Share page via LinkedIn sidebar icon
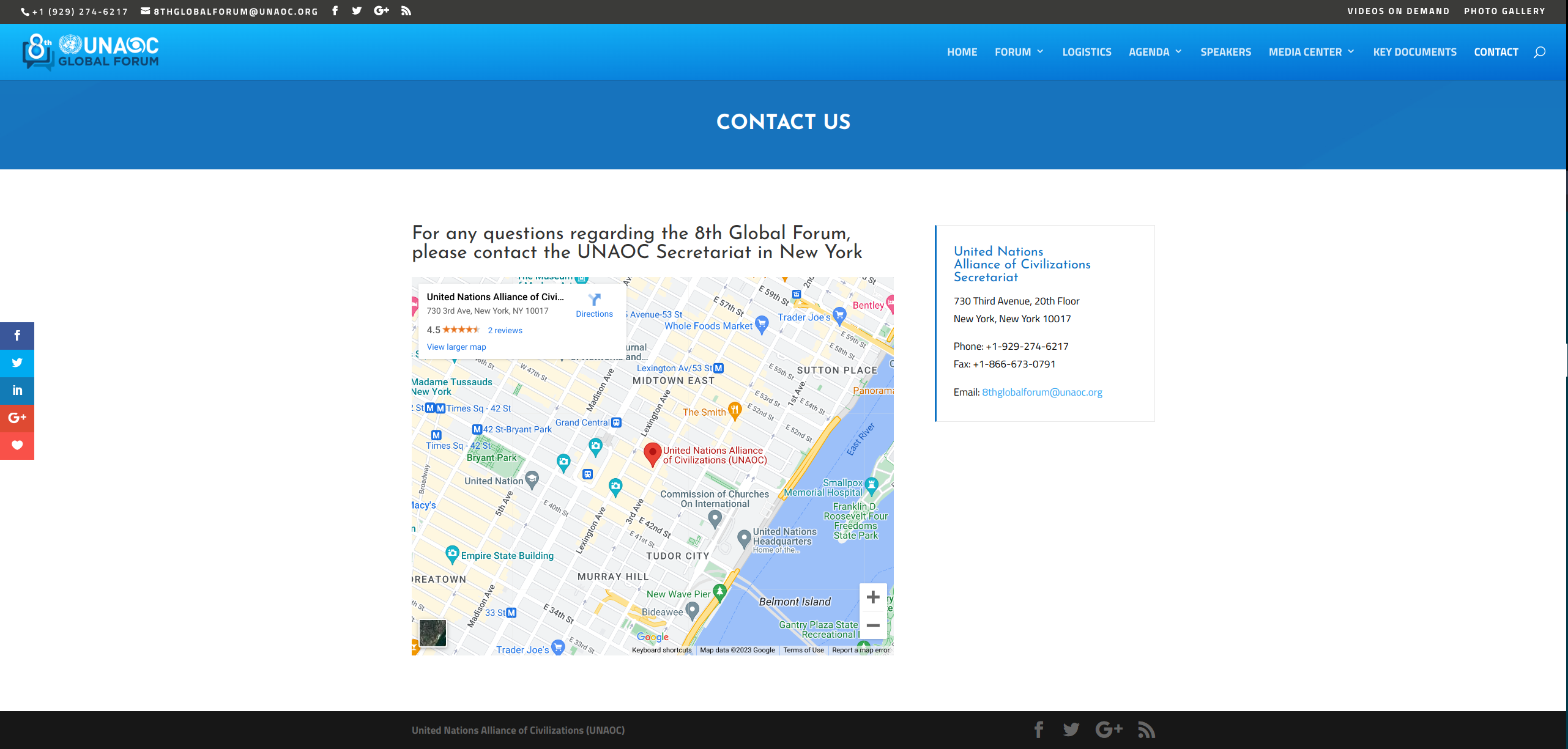1568x749 pixels. point(17,390)
